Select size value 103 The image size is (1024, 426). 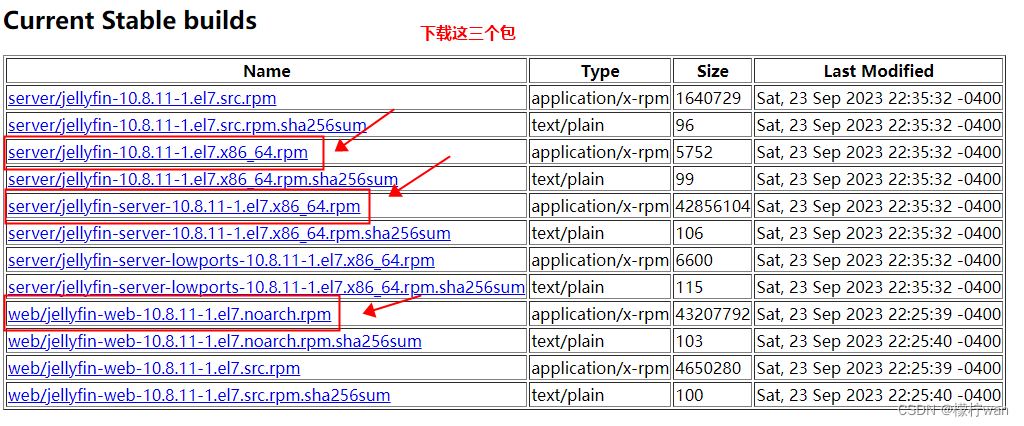(690, 341)
